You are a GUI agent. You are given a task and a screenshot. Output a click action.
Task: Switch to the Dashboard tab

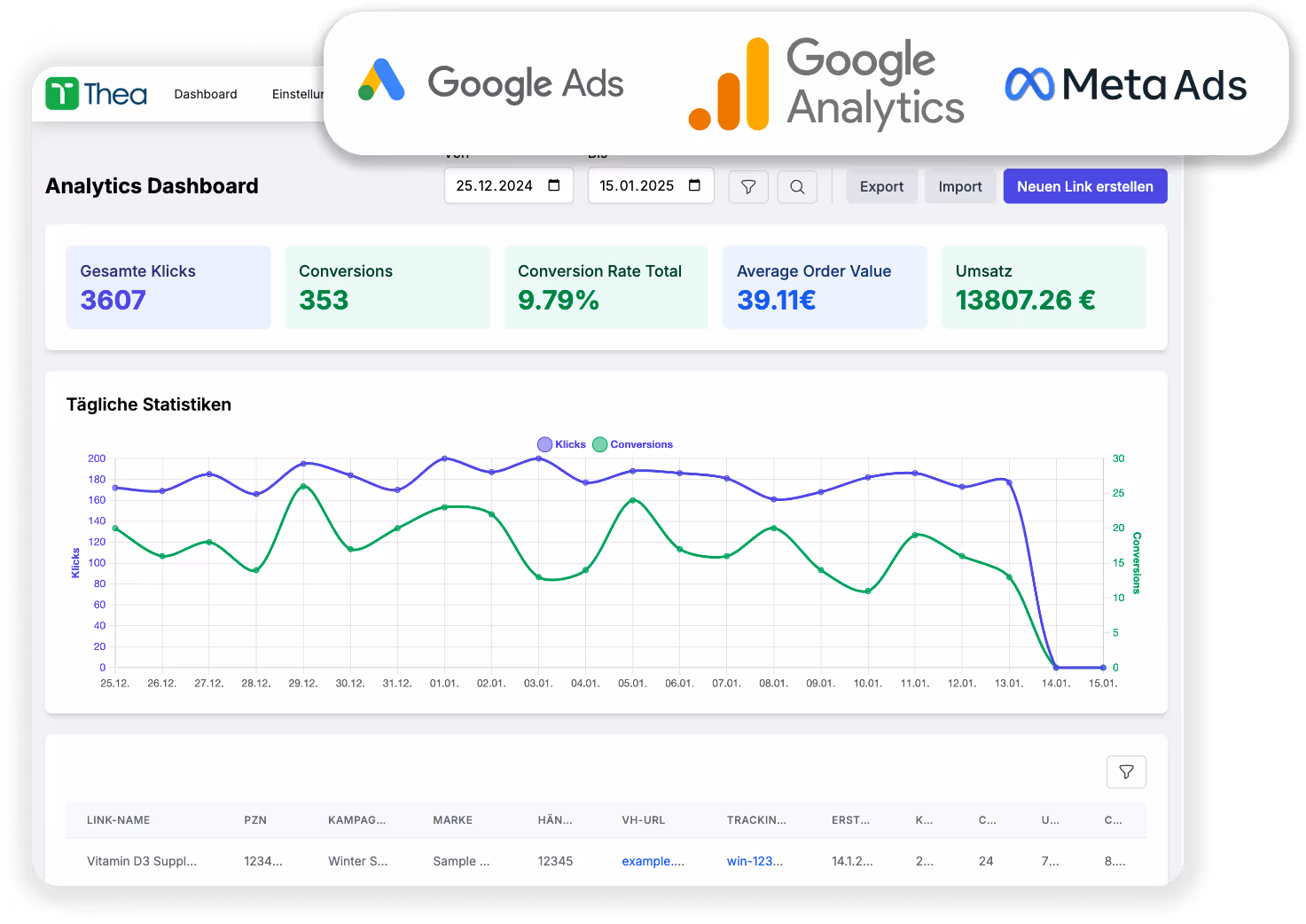(x=205, y=93)
